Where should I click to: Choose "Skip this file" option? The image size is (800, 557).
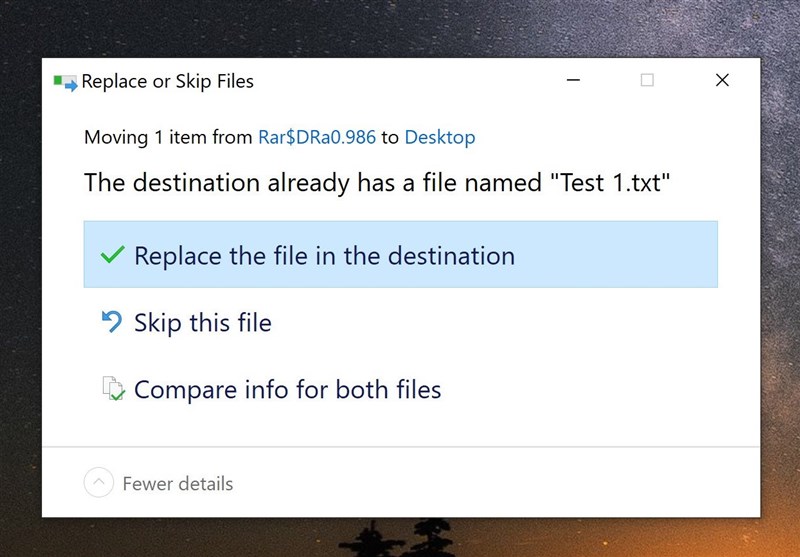[202, 322]
